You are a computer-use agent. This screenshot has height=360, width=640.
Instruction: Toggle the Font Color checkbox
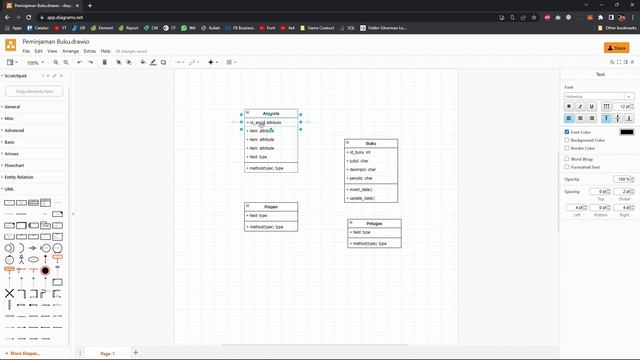coord(567,132)
